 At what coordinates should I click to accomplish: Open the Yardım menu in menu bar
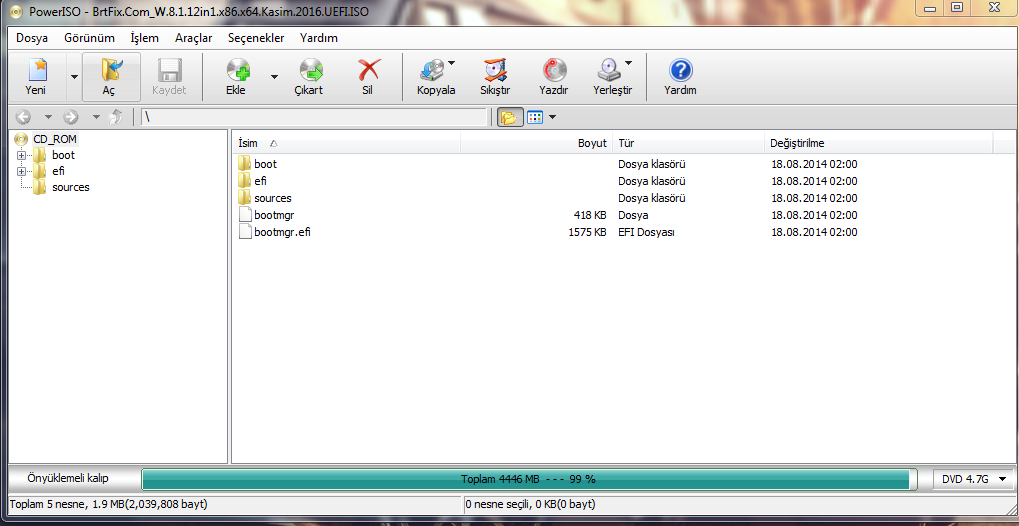coord(318,38)
